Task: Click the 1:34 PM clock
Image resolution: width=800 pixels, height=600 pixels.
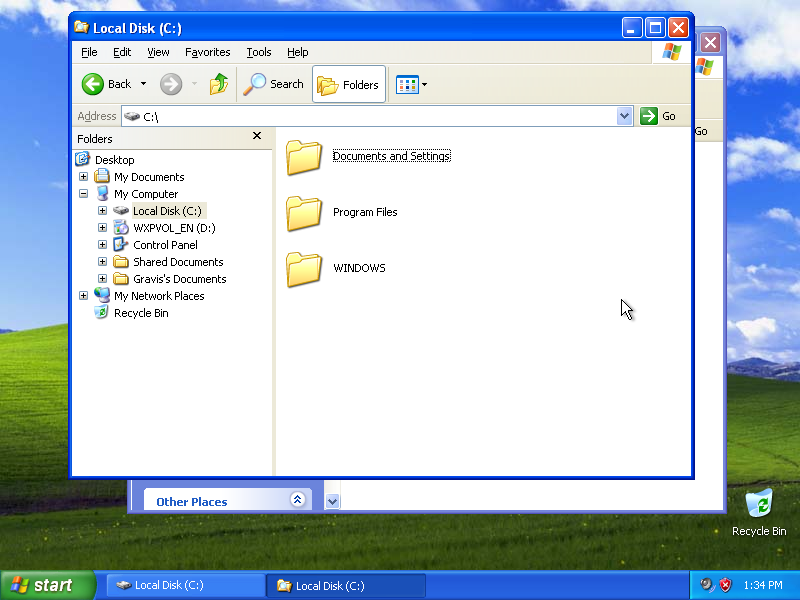Action: click(x=763, y=585)
